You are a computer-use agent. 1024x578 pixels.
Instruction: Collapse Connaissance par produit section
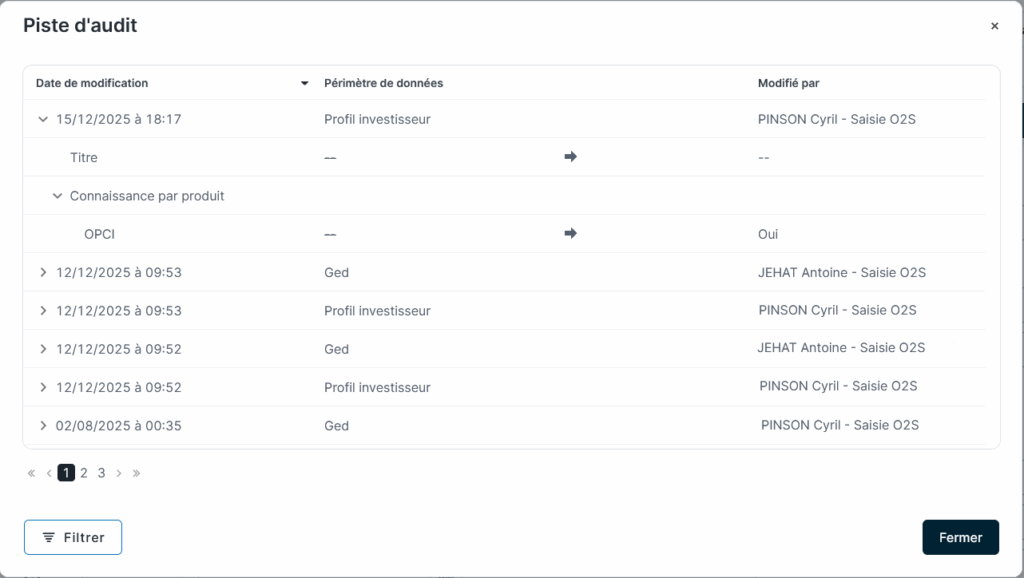57,196
